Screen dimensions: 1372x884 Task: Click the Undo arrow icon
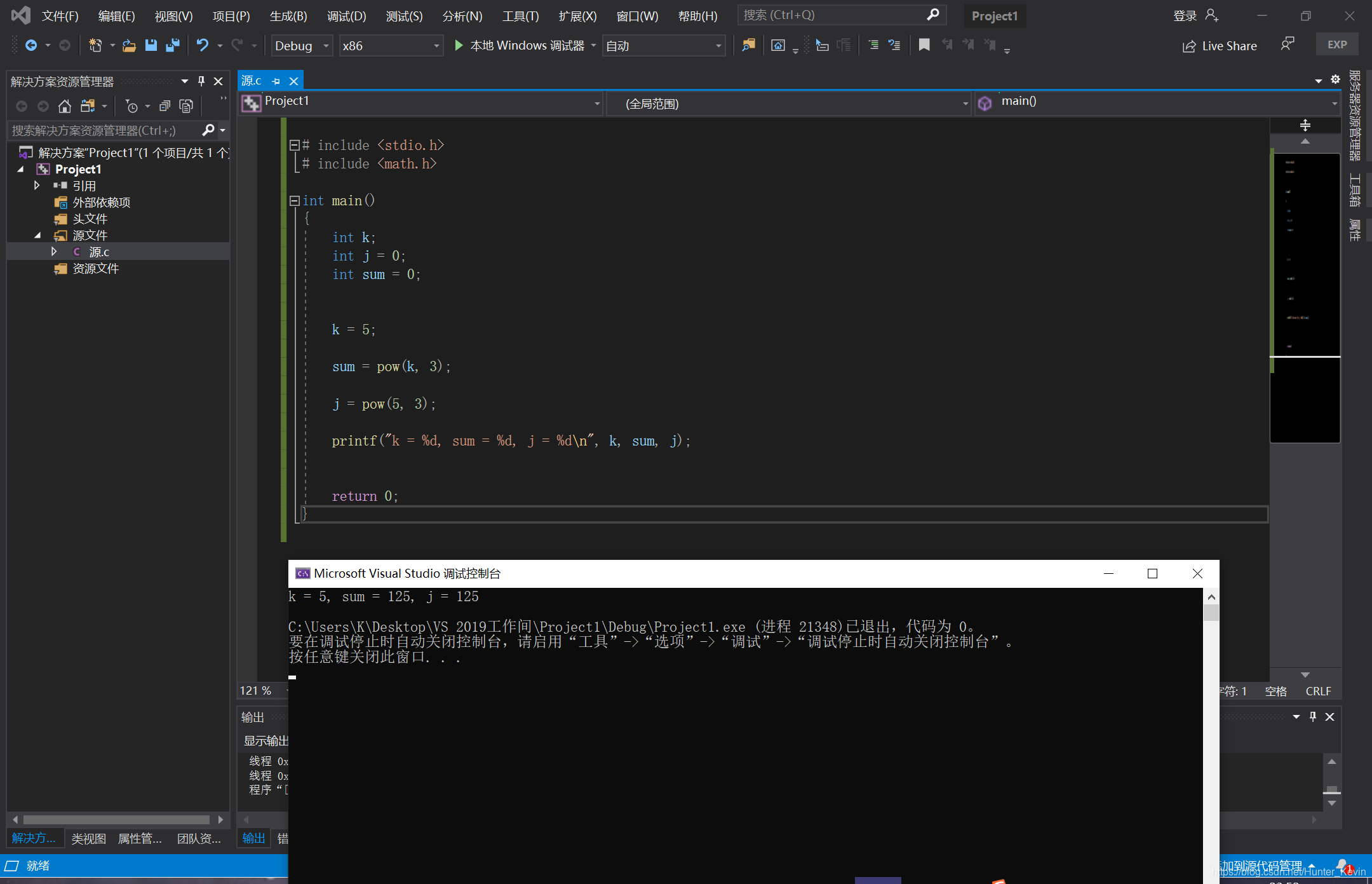click(x=202, y=45)
